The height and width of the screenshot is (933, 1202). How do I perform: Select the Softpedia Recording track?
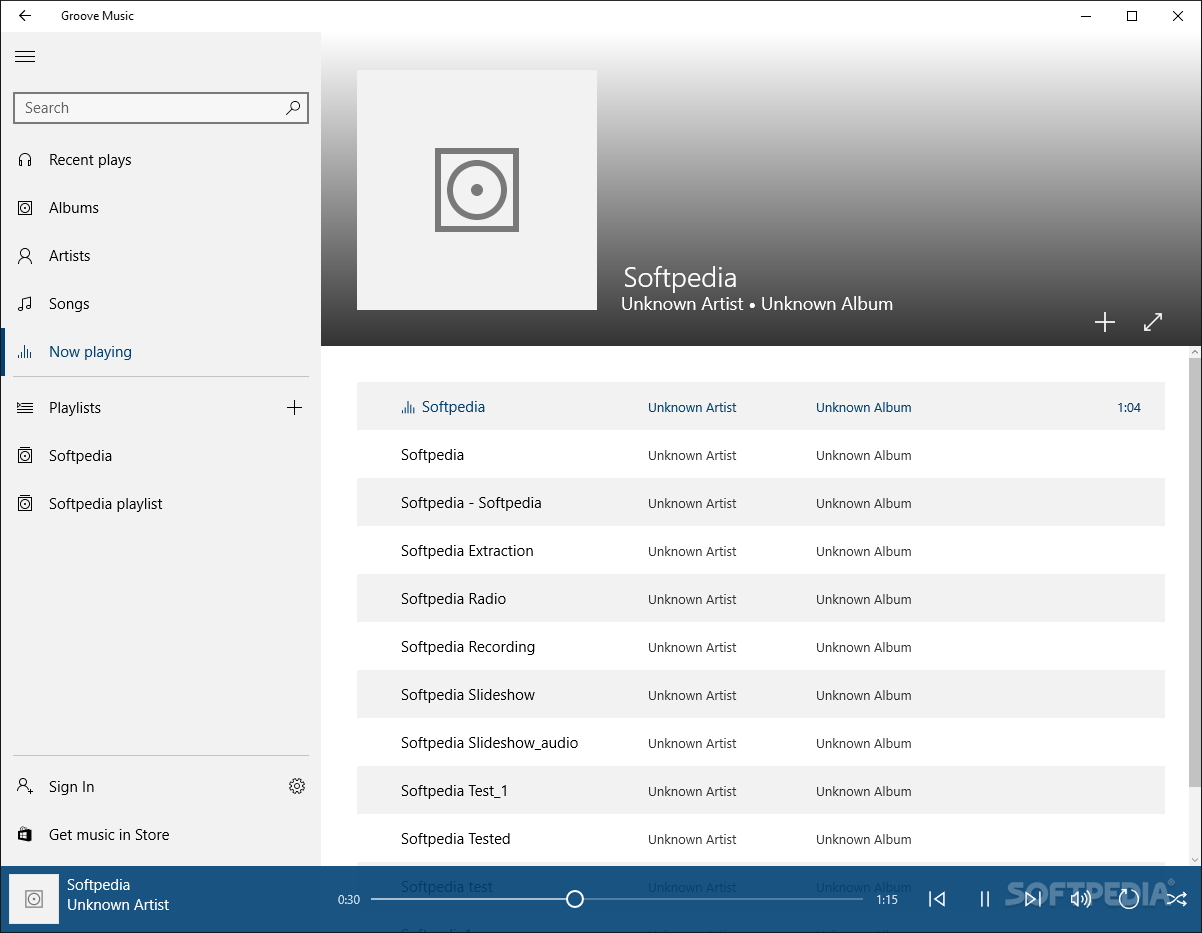pyautogui.click(x=761, y=647)
